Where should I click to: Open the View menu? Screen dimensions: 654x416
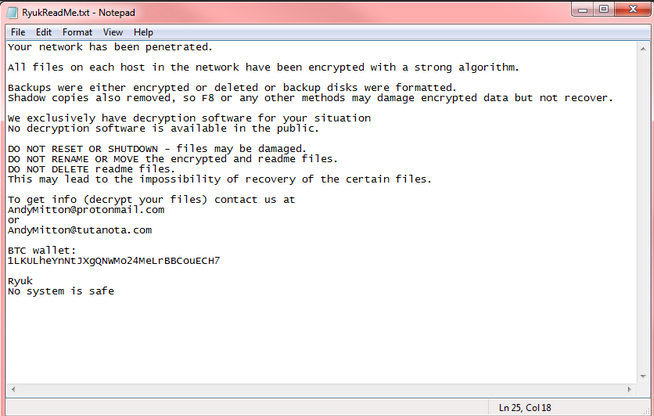click(113, 32)
